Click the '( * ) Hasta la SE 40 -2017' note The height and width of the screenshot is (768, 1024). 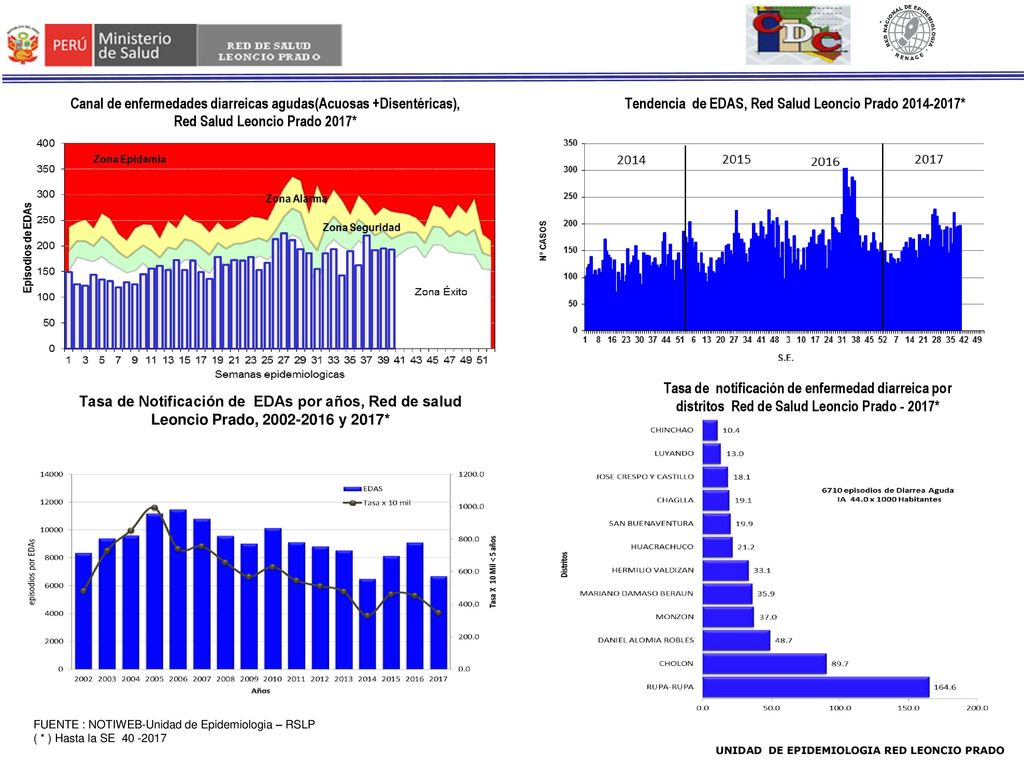[100, 739]
